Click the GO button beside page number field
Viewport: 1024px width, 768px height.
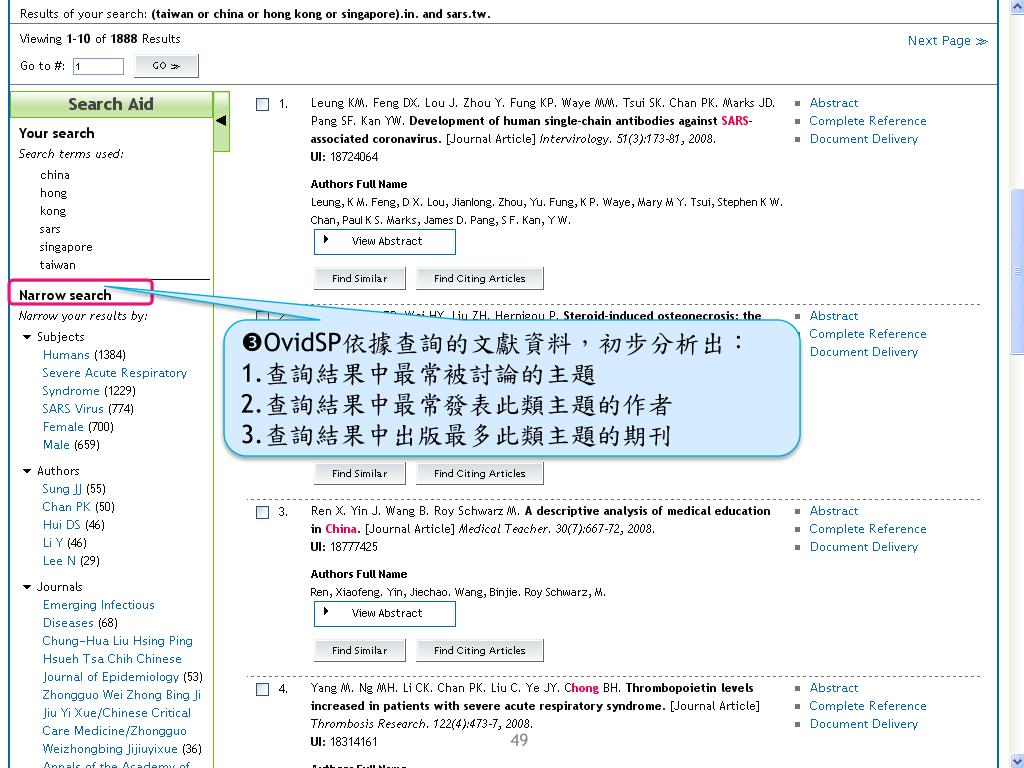tap(166, 66)
